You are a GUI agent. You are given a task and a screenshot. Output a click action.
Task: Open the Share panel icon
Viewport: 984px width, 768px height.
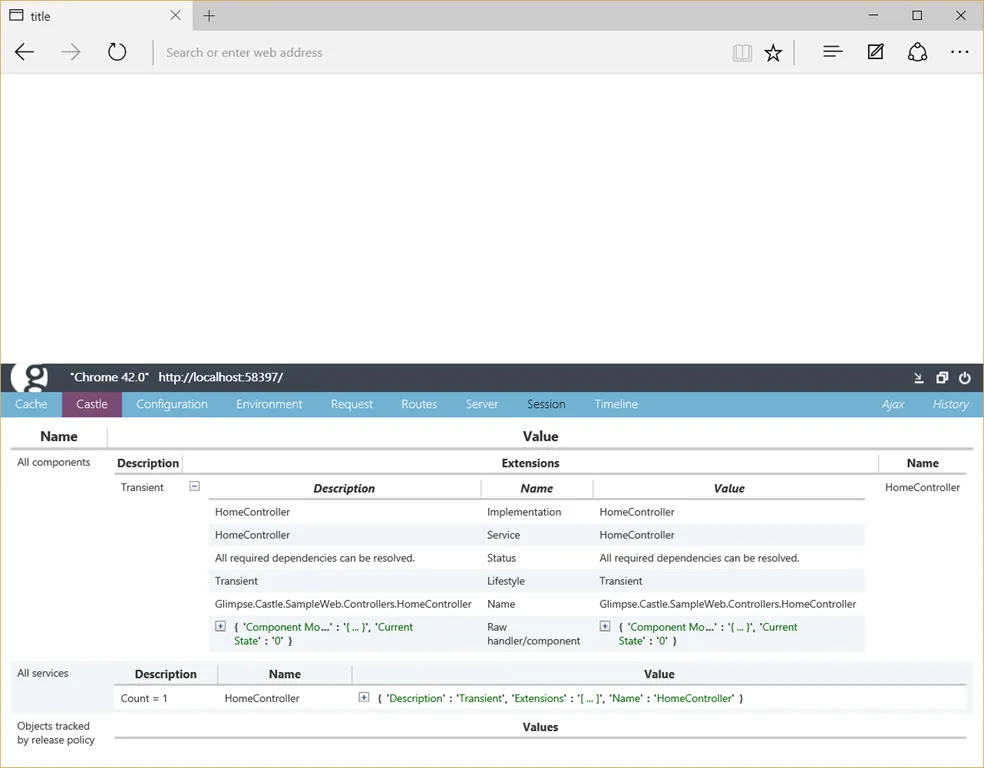coord(918,52)
